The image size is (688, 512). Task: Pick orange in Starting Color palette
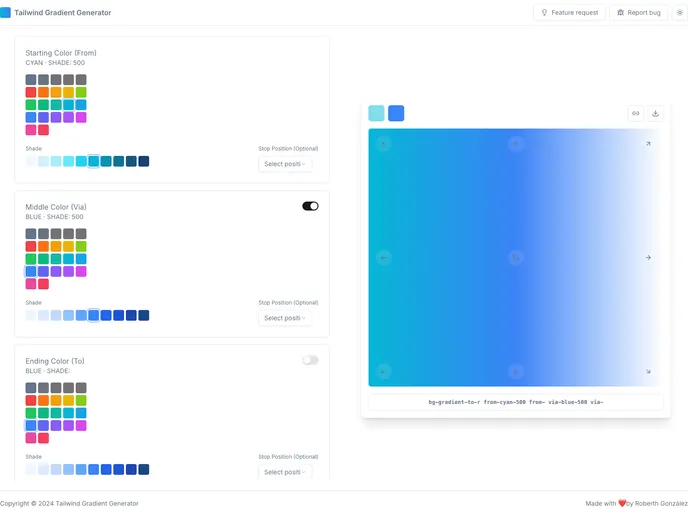pyautogui.click(x=43, y=92)
